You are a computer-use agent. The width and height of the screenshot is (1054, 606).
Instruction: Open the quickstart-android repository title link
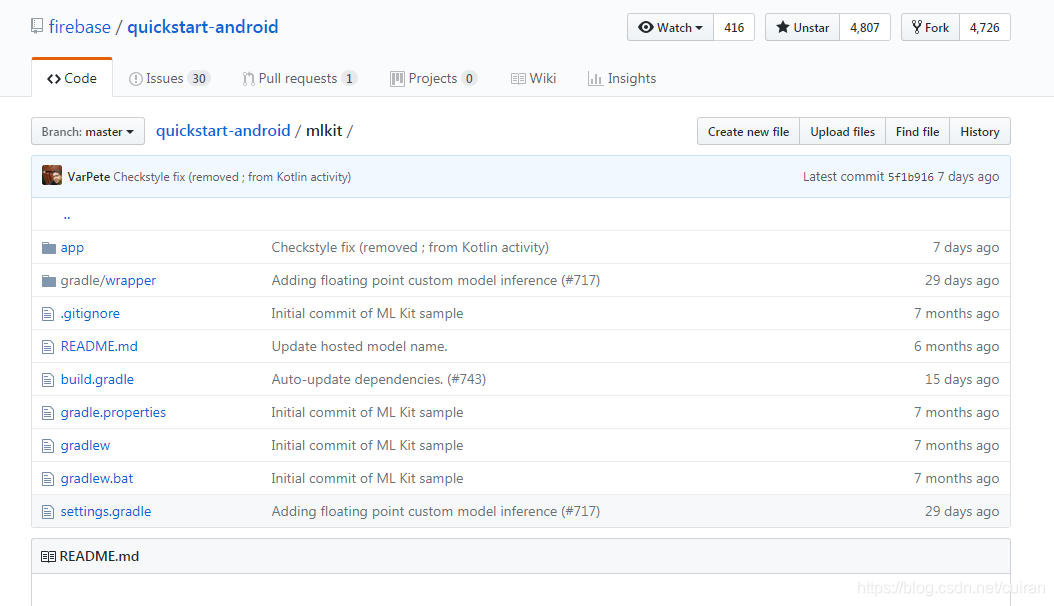(x=202, y=27)
